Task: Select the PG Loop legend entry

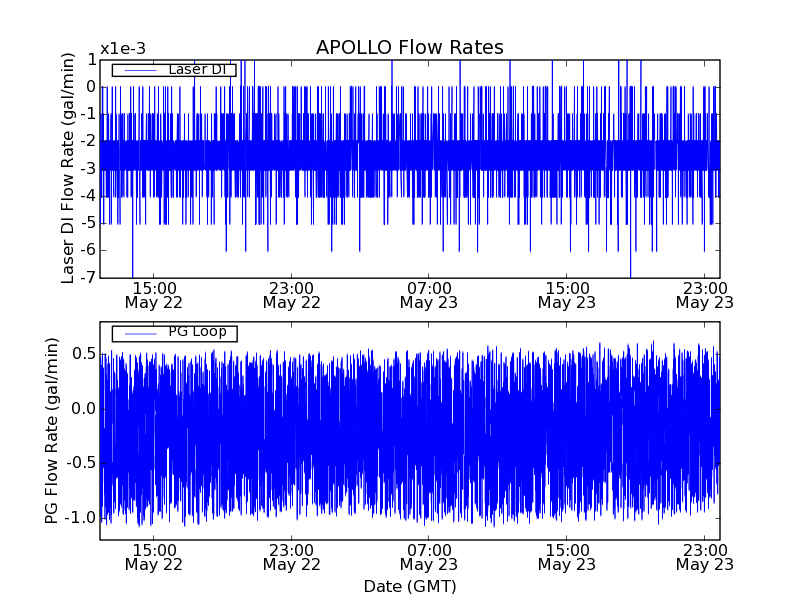Action: point(197,332)
